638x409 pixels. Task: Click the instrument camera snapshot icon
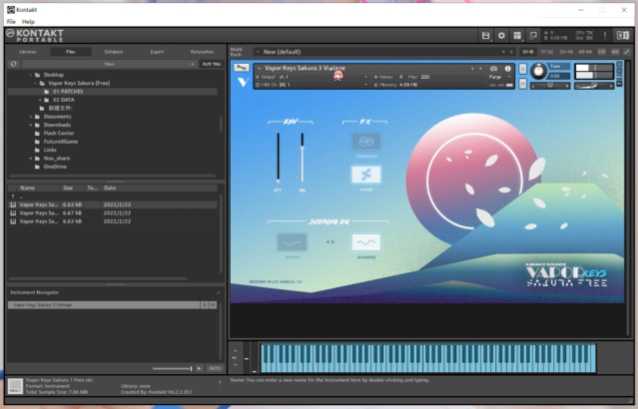coord(493,68)
